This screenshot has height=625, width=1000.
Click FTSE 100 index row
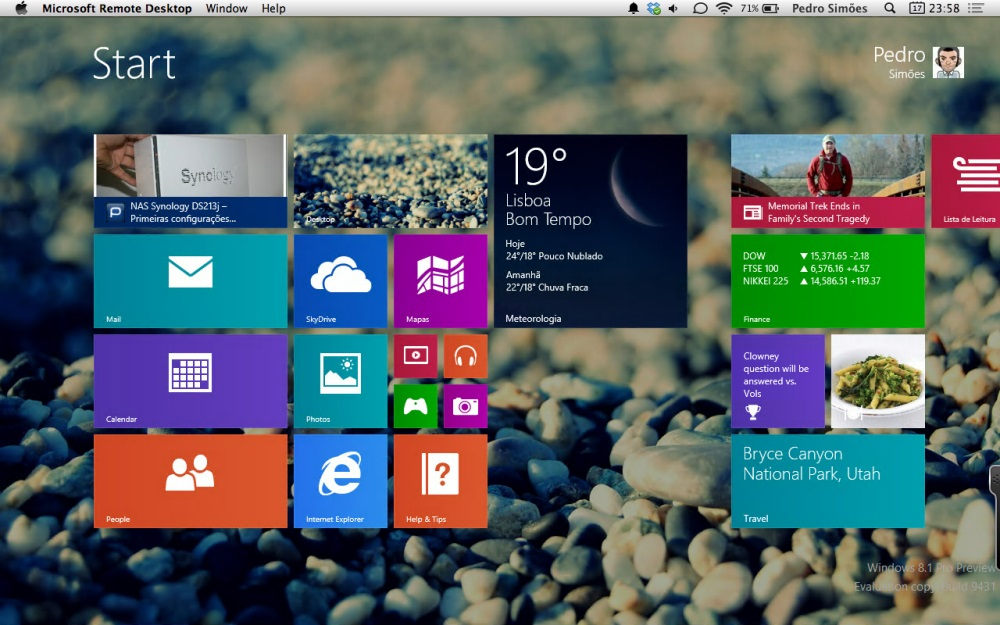pos(806,268)
